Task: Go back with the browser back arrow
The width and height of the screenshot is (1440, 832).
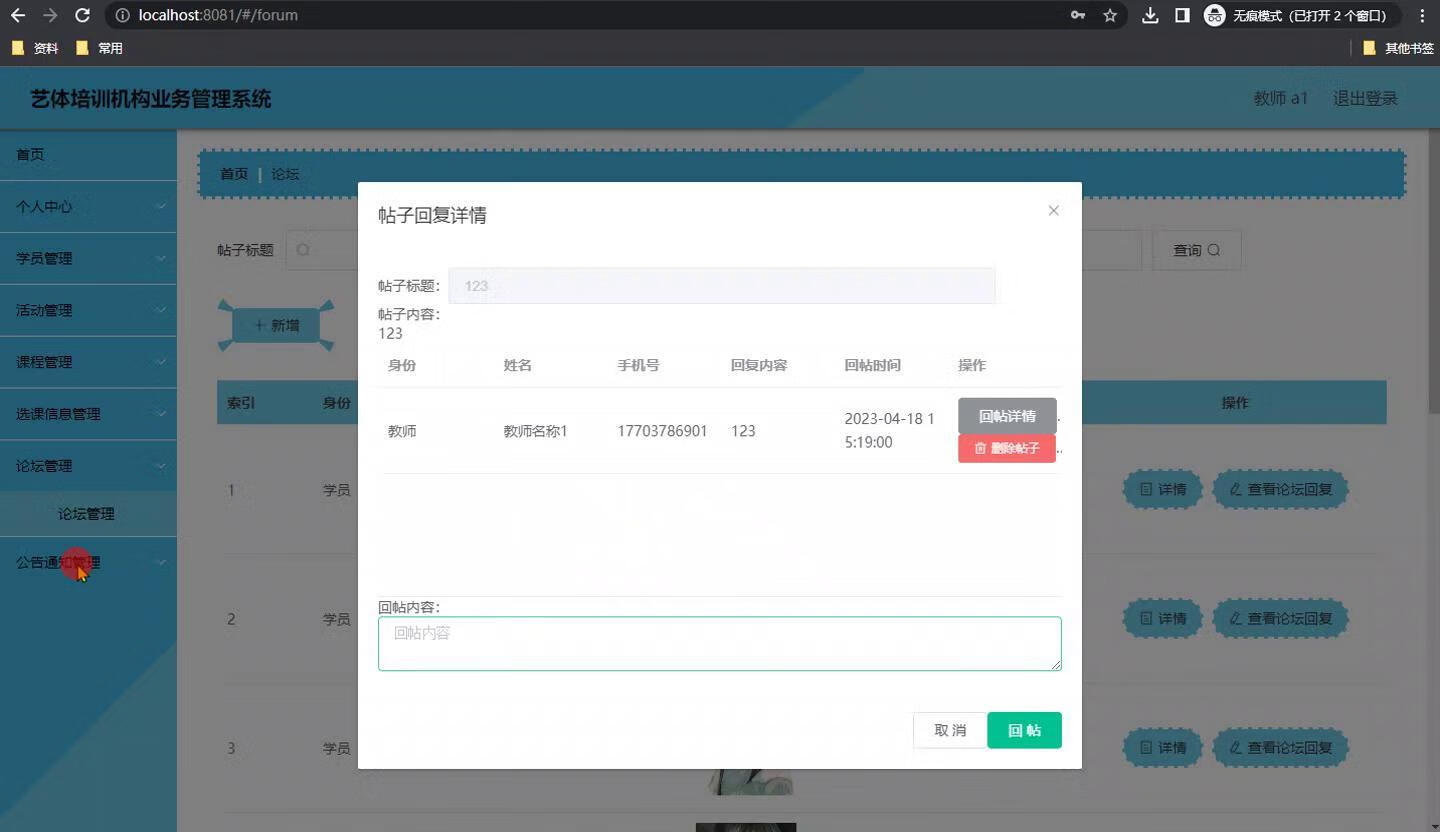Action: coord(18,15)
